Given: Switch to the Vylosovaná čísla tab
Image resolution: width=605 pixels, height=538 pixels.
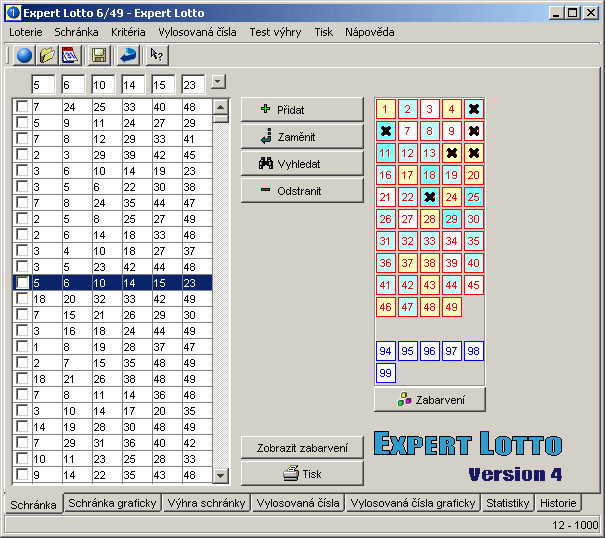Looking at the screenshot, I should 298,503.
